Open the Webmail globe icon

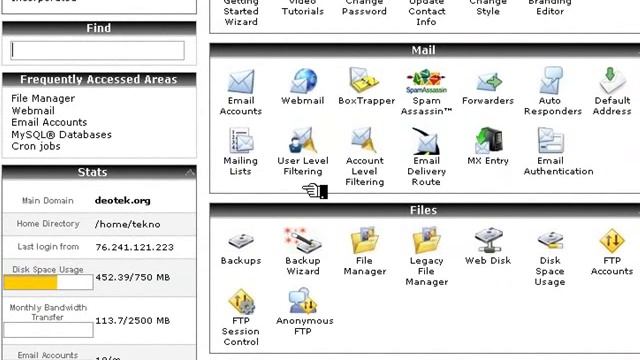(x=303, y=81)
